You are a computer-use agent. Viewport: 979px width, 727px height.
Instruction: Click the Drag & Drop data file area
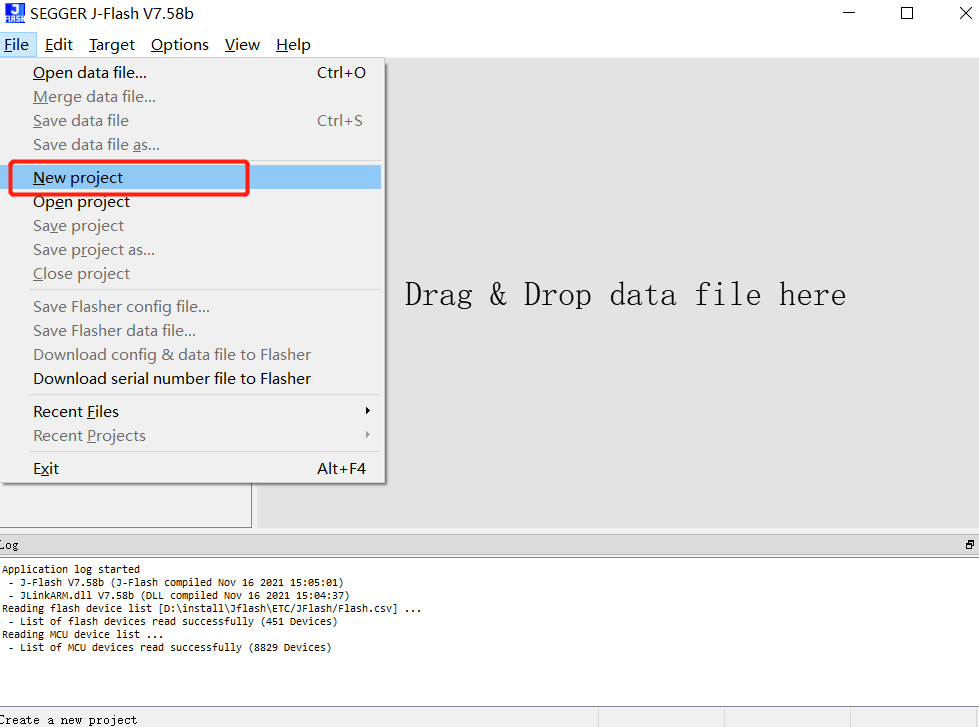coord(625,295)
